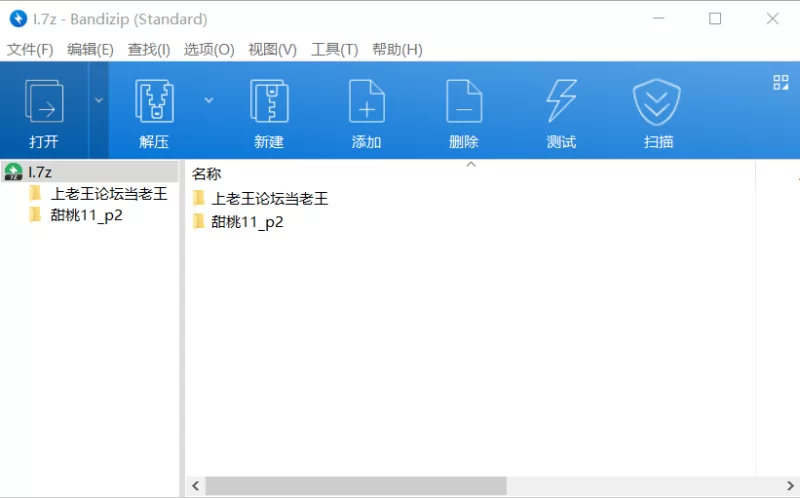Click the 添加 (Add files) icon

click(366, 101)
